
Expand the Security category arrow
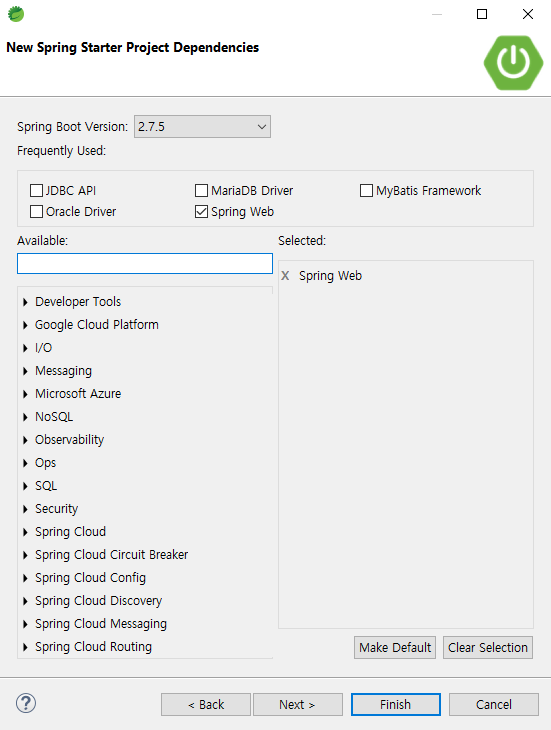[25, 509]
